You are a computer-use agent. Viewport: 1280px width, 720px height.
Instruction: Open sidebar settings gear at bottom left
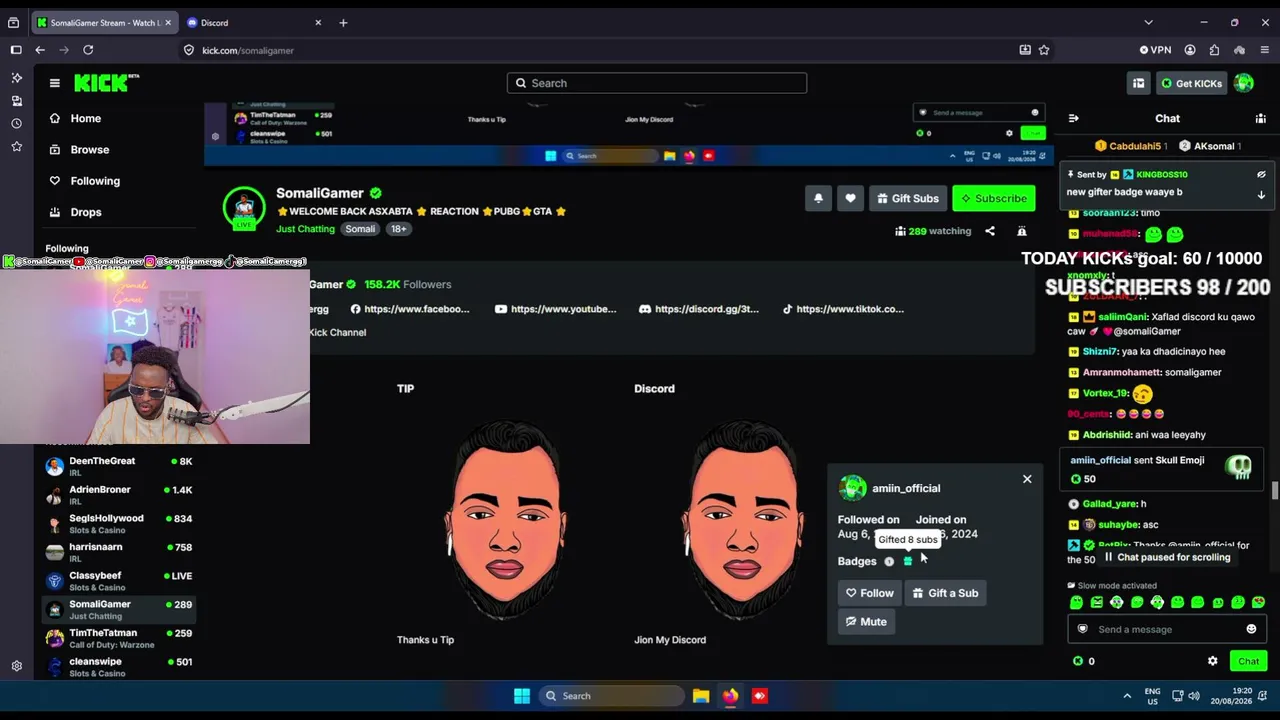click(x=17, y=666)
